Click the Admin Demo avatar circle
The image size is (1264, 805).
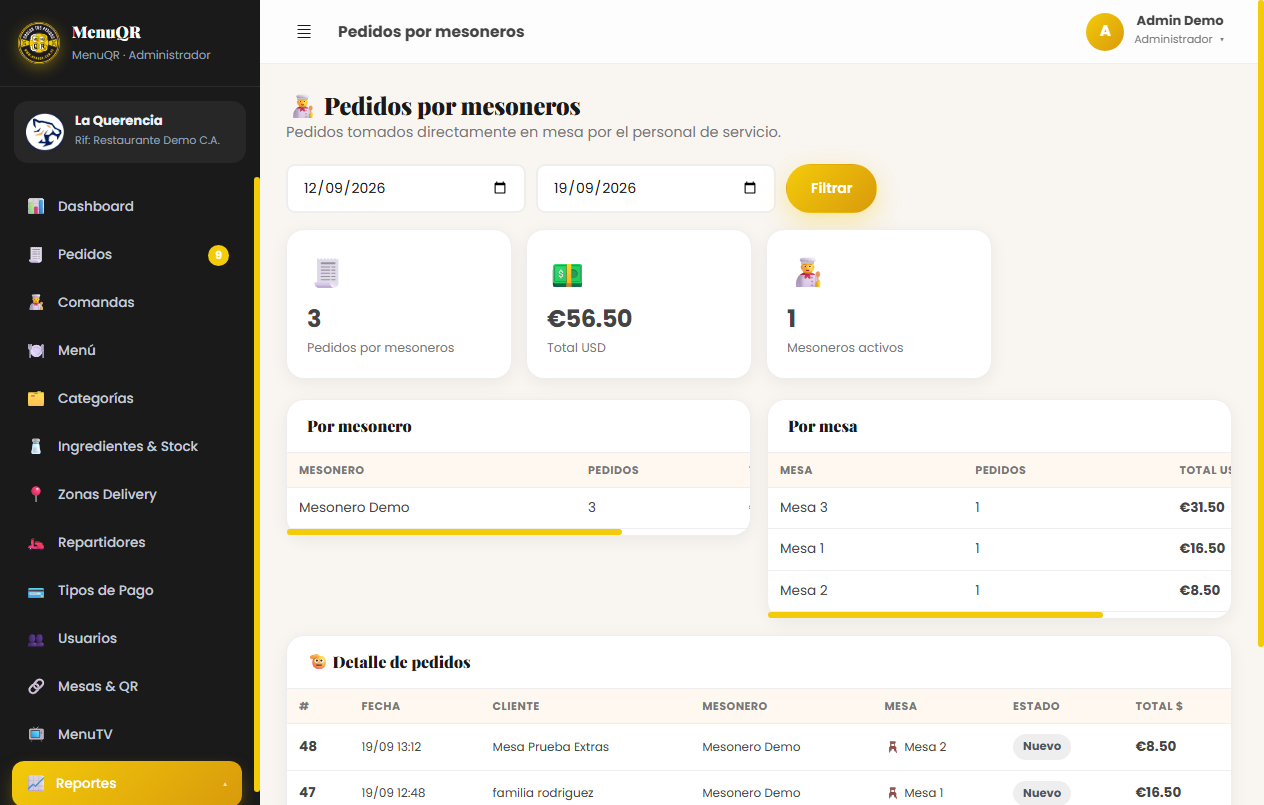click(x=1105, y=31)
